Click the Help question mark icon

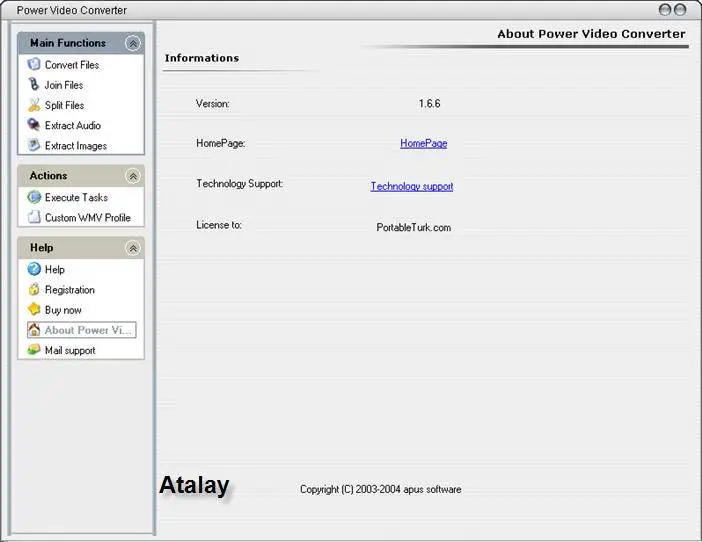point(34,269)
